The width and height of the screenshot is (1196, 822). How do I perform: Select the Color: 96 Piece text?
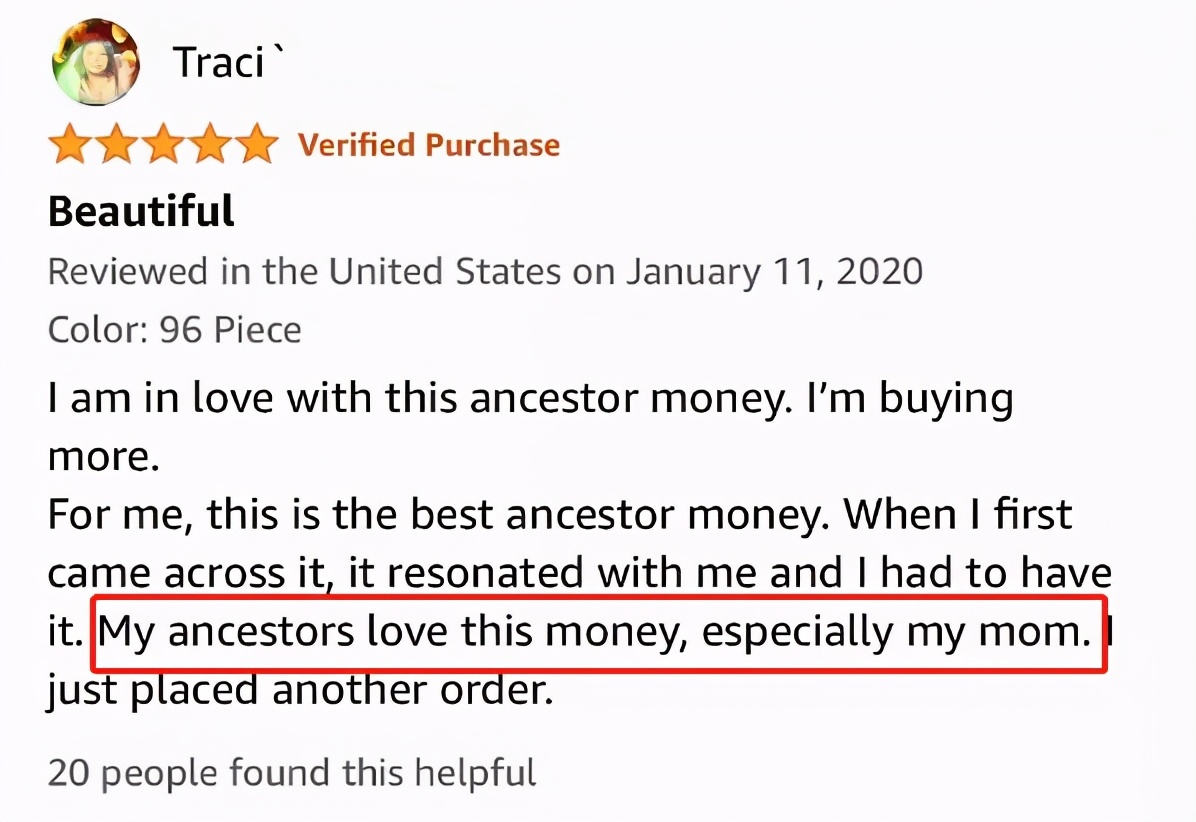[174, 329]
